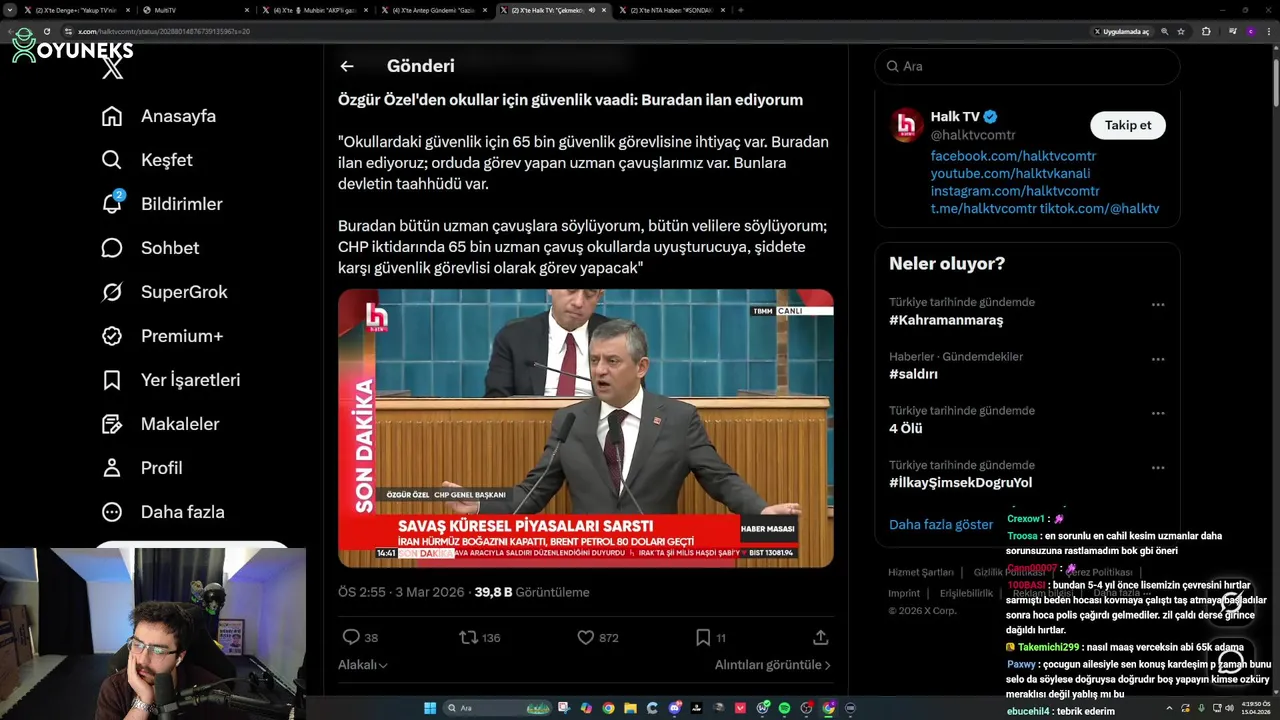This screenshot has width=1280, height=720.
Task: Open Daha fazla menu in sidebar
Action: (163, 512)
